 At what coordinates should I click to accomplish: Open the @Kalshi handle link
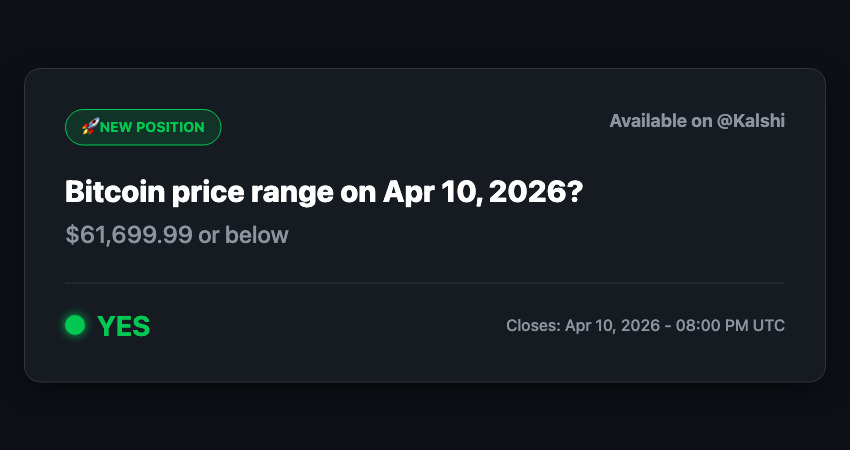coord(752,121)
